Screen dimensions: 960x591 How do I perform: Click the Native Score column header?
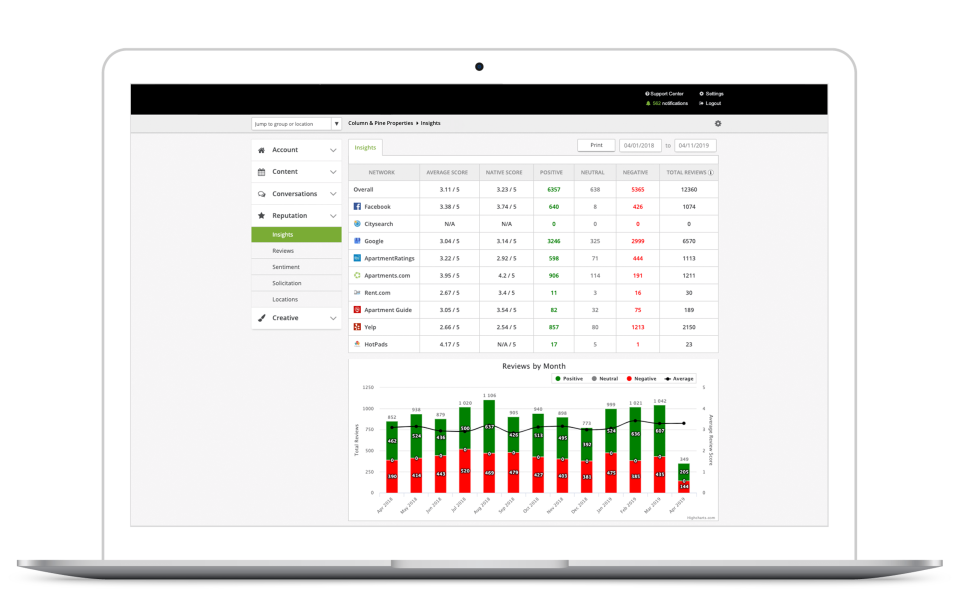pyautogui.click(x=504, y=173)
